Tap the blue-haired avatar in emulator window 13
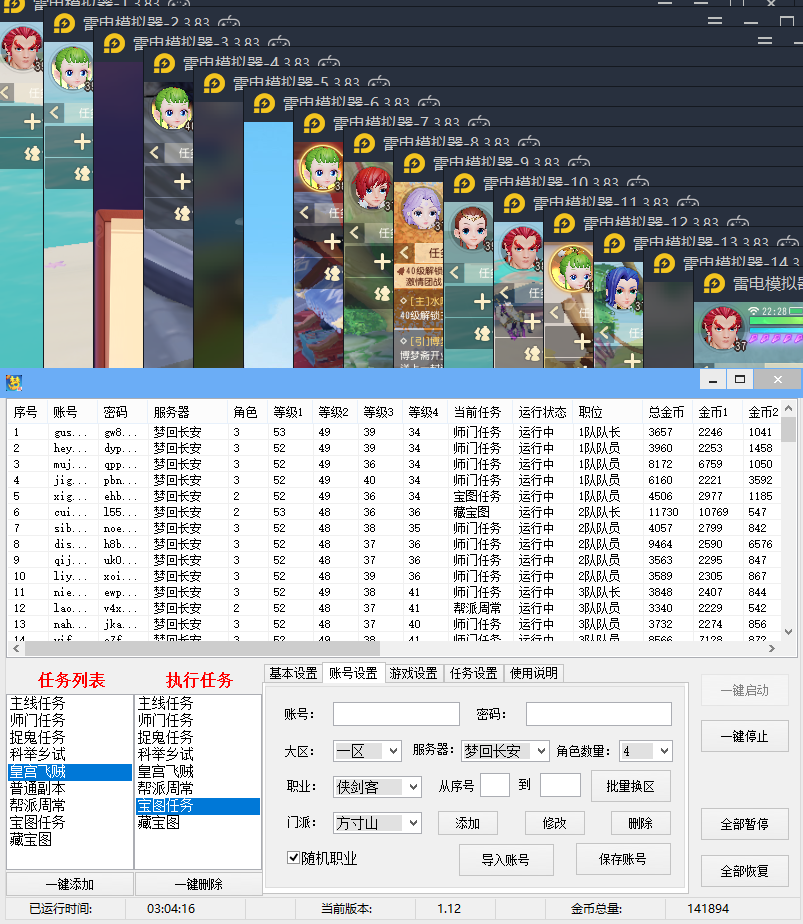The image size is (803, 924). coord(622,288)
